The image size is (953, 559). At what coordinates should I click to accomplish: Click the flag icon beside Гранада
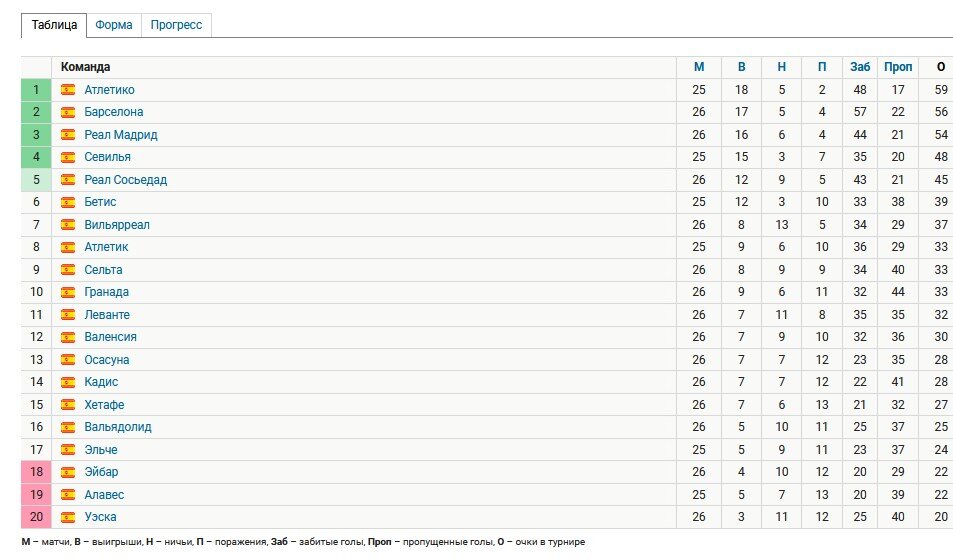pos(68,292)
